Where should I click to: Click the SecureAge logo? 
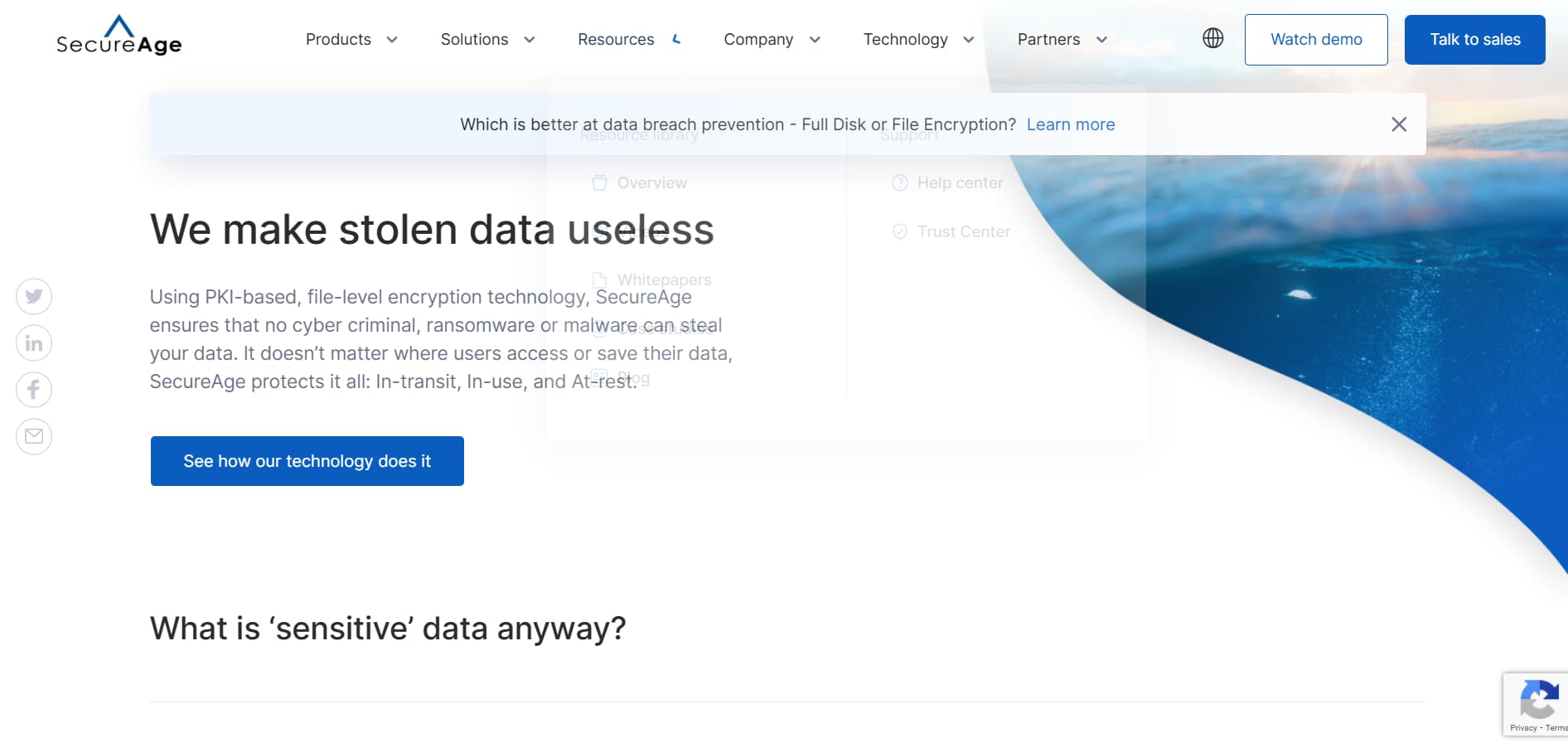click(119, 38)
